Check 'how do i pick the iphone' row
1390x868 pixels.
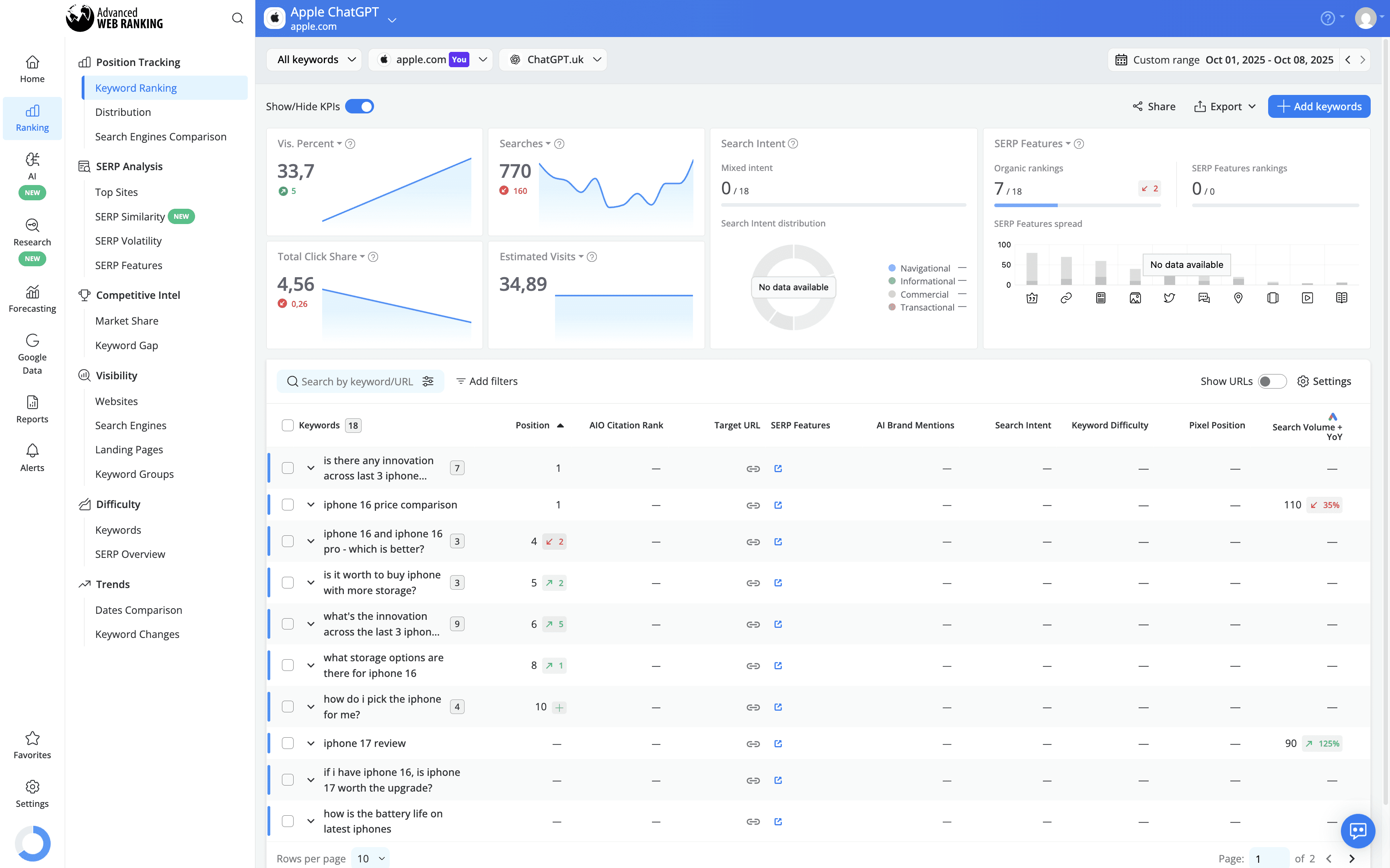[x=288, y=707]
